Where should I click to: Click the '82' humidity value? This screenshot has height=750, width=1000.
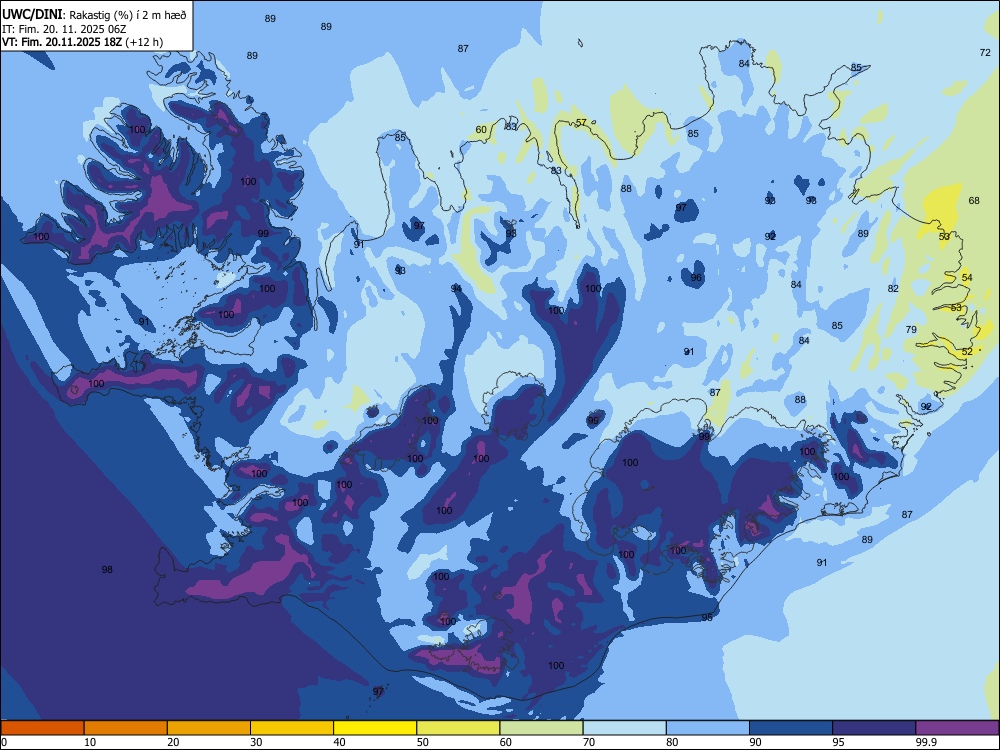[x=893, y=288]
